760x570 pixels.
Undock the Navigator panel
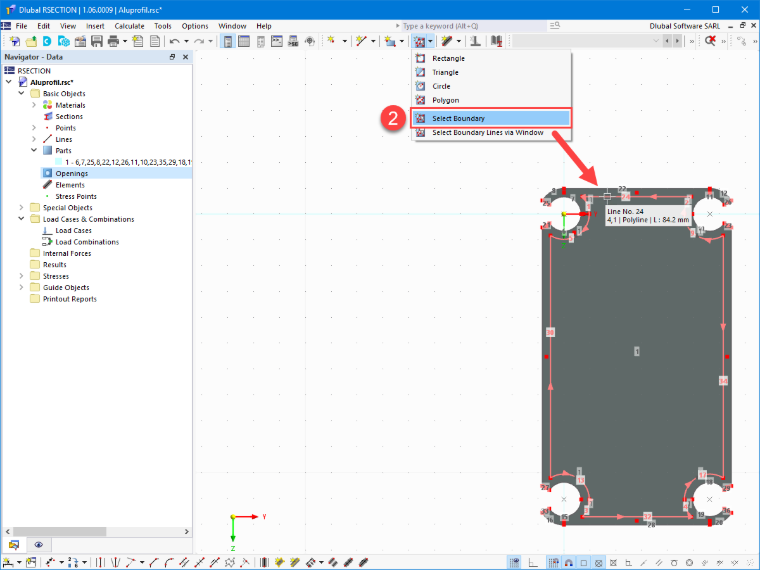click(x=172, y=57)
